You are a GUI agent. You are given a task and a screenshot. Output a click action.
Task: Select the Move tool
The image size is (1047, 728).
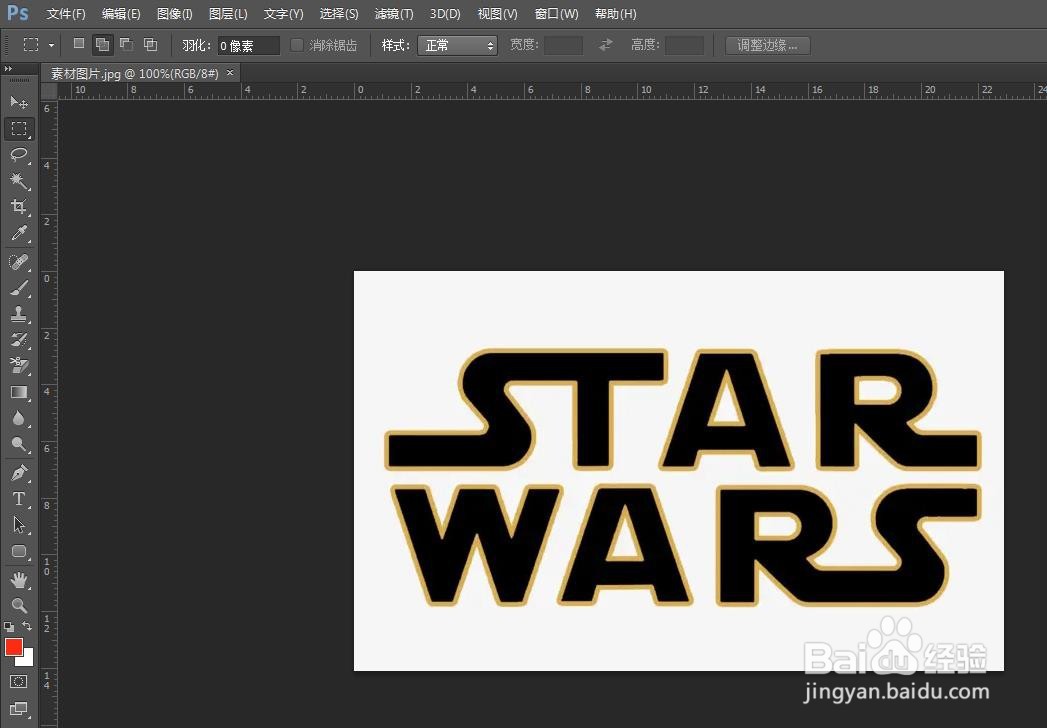pyautogui.click(x=19, y=102)
